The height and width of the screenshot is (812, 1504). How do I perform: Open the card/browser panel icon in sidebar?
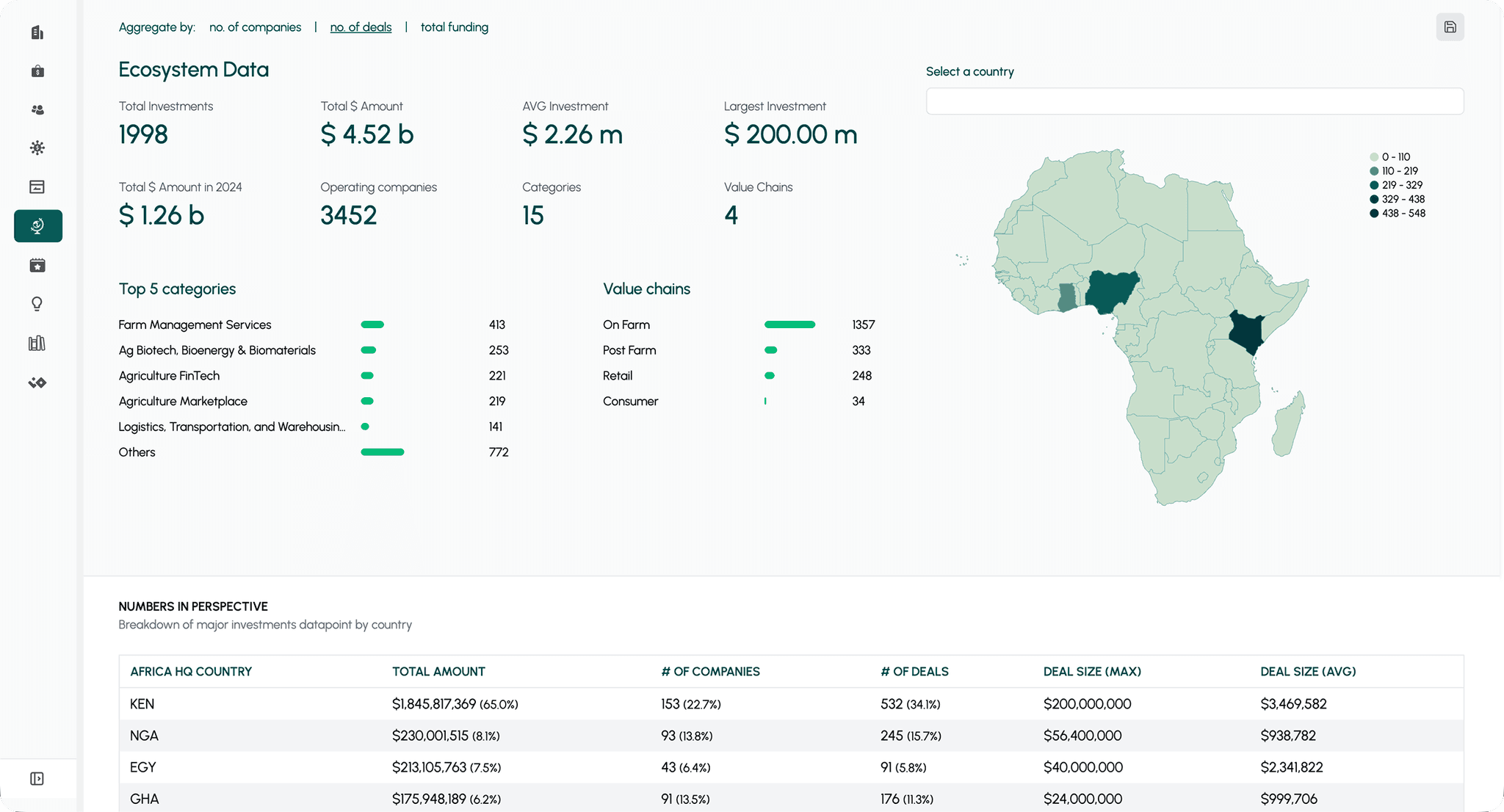pos(37,186)
